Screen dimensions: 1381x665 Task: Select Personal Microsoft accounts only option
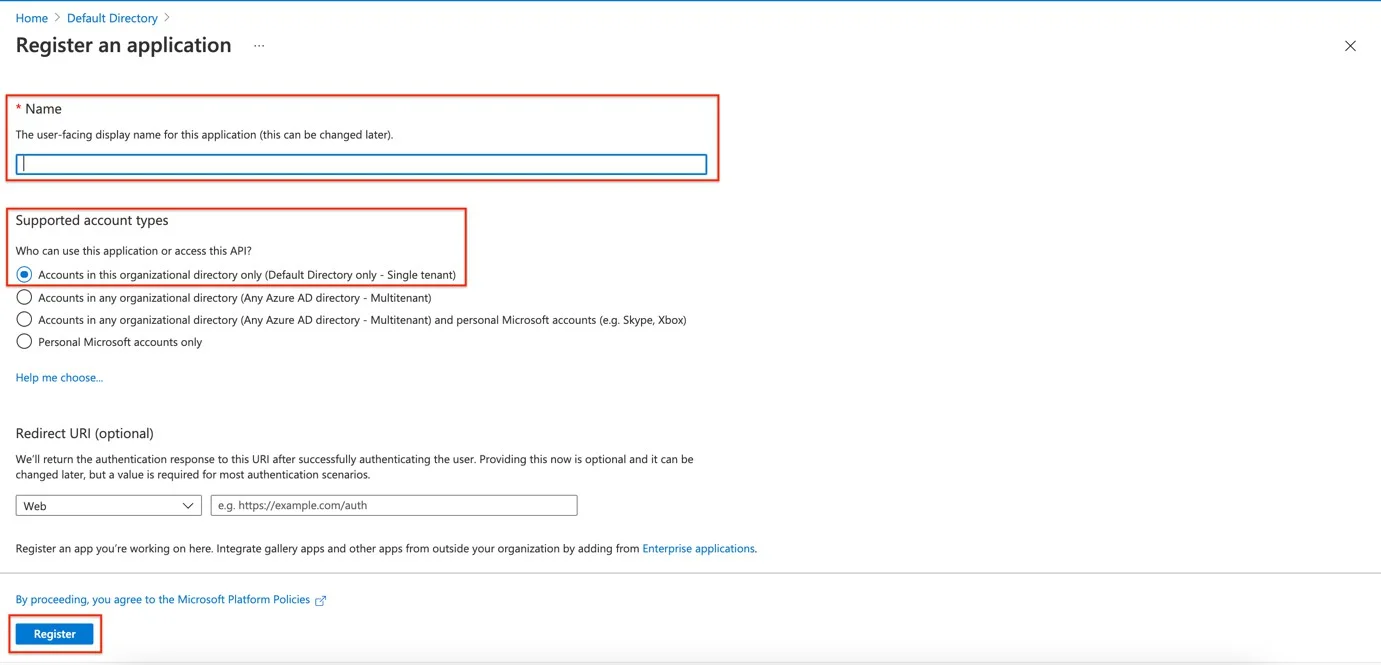(24, 342)
